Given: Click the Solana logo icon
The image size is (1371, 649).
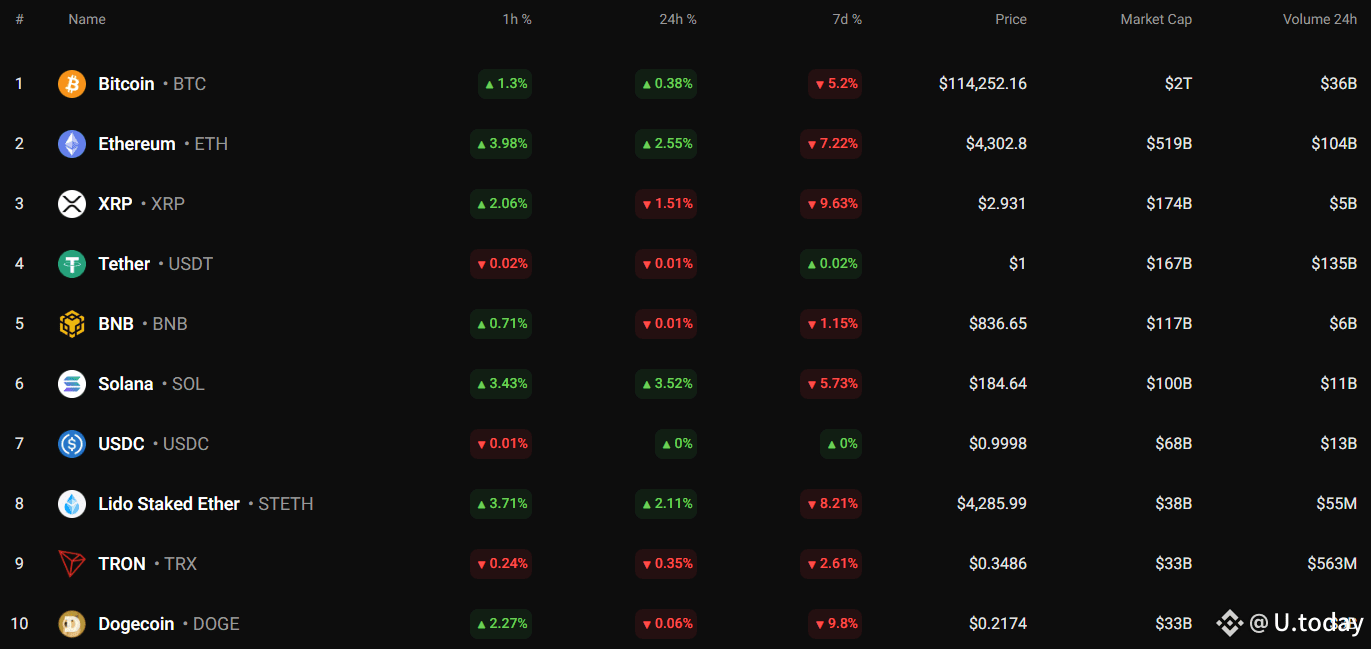Looking at the screenshot, I should 72,384.
